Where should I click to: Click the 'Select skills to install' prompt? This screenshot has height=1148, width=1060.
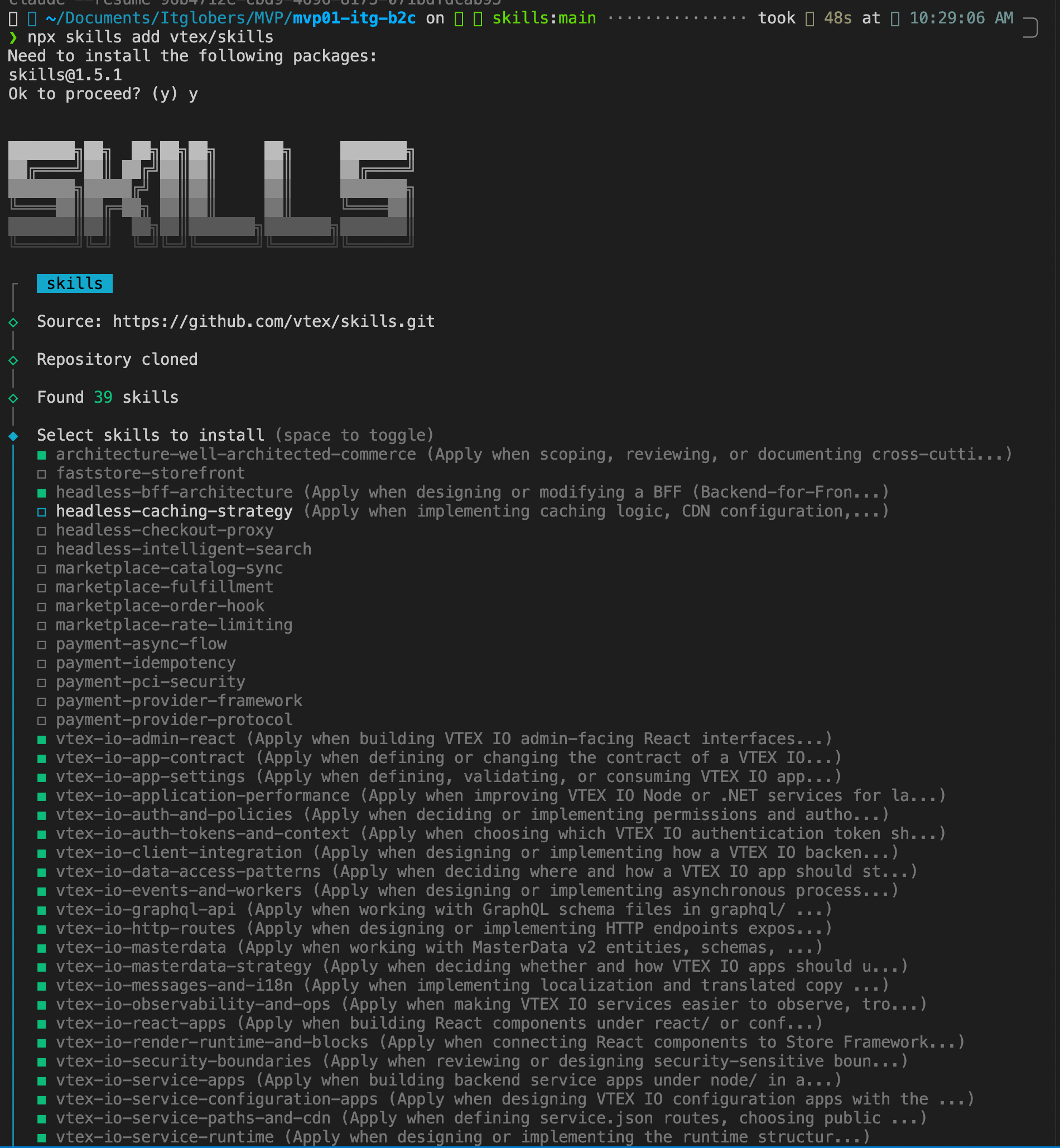click(151, 435)
